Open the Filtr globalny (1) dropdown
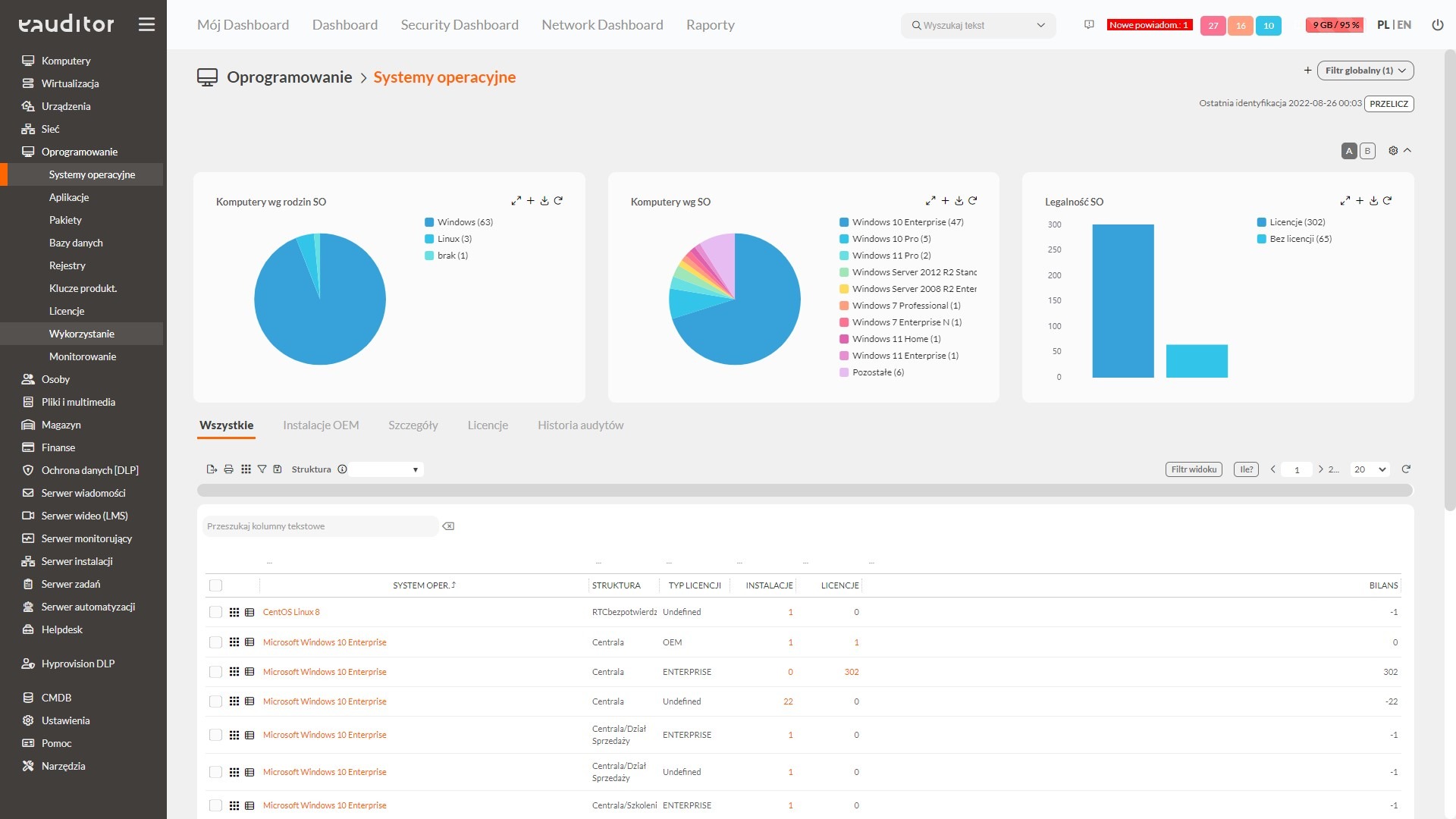1456x819 pixels. coord(1366,71)
